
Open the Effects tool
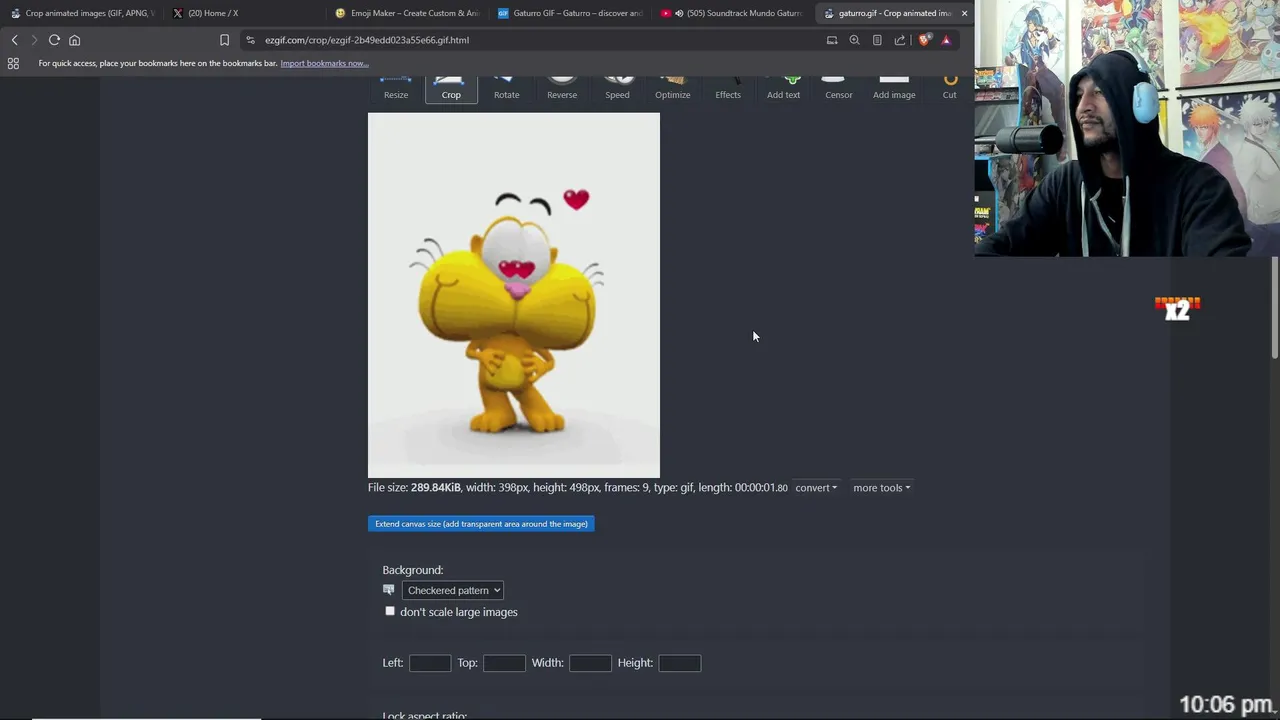[728, 89]
